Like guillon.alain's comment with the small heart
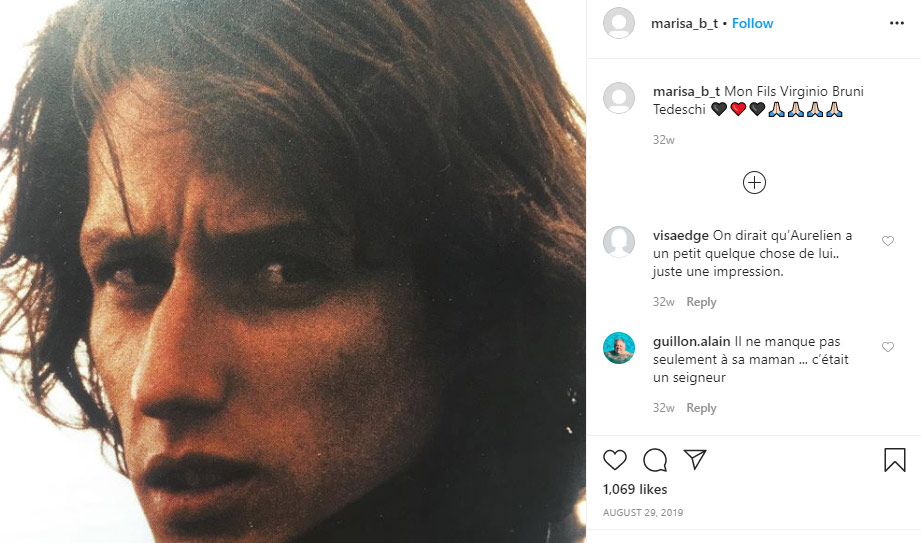 point(887,347)
